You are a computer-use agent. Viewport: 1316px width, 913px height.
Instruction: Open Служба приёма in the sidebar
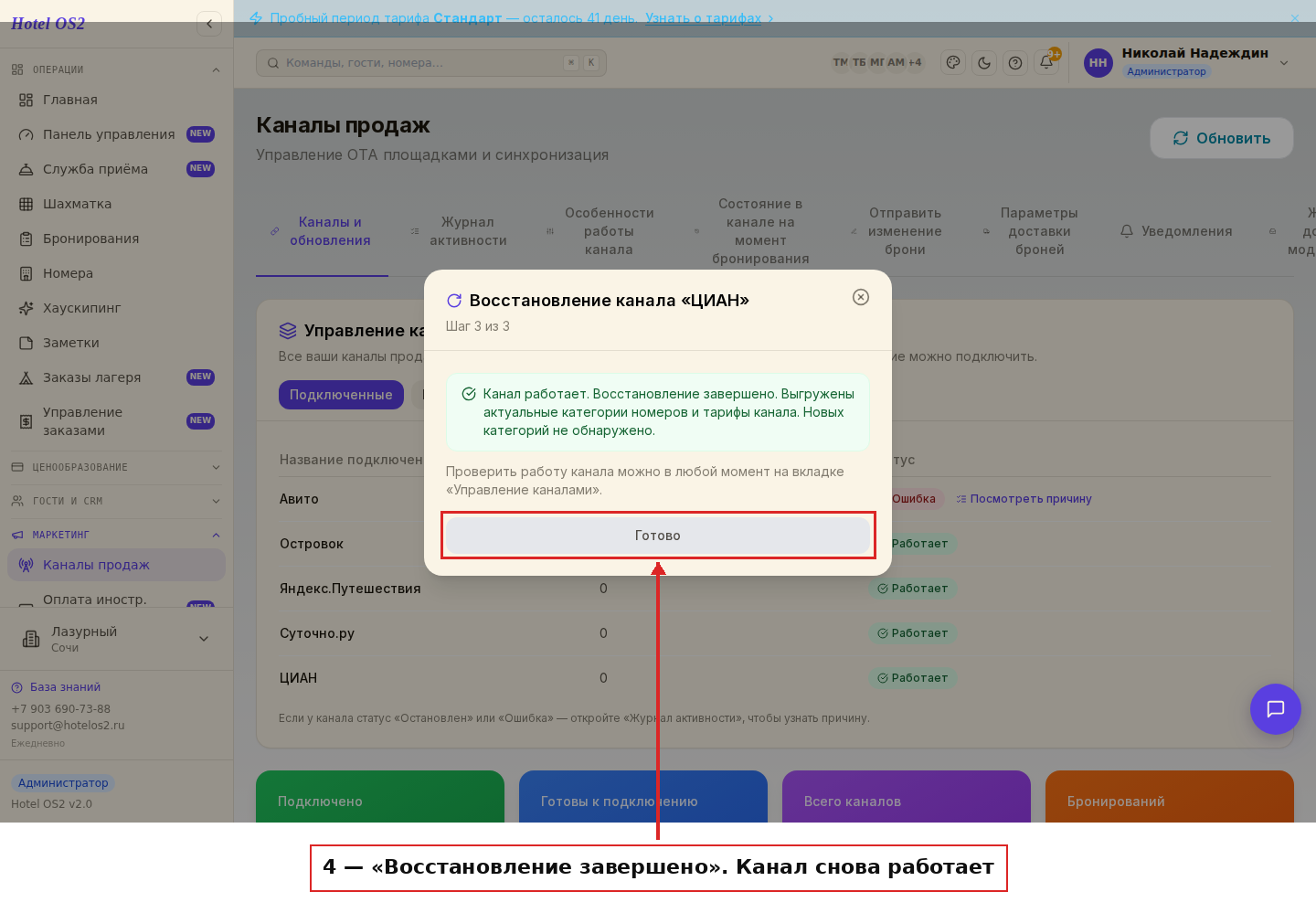click(x=116, y=169)
